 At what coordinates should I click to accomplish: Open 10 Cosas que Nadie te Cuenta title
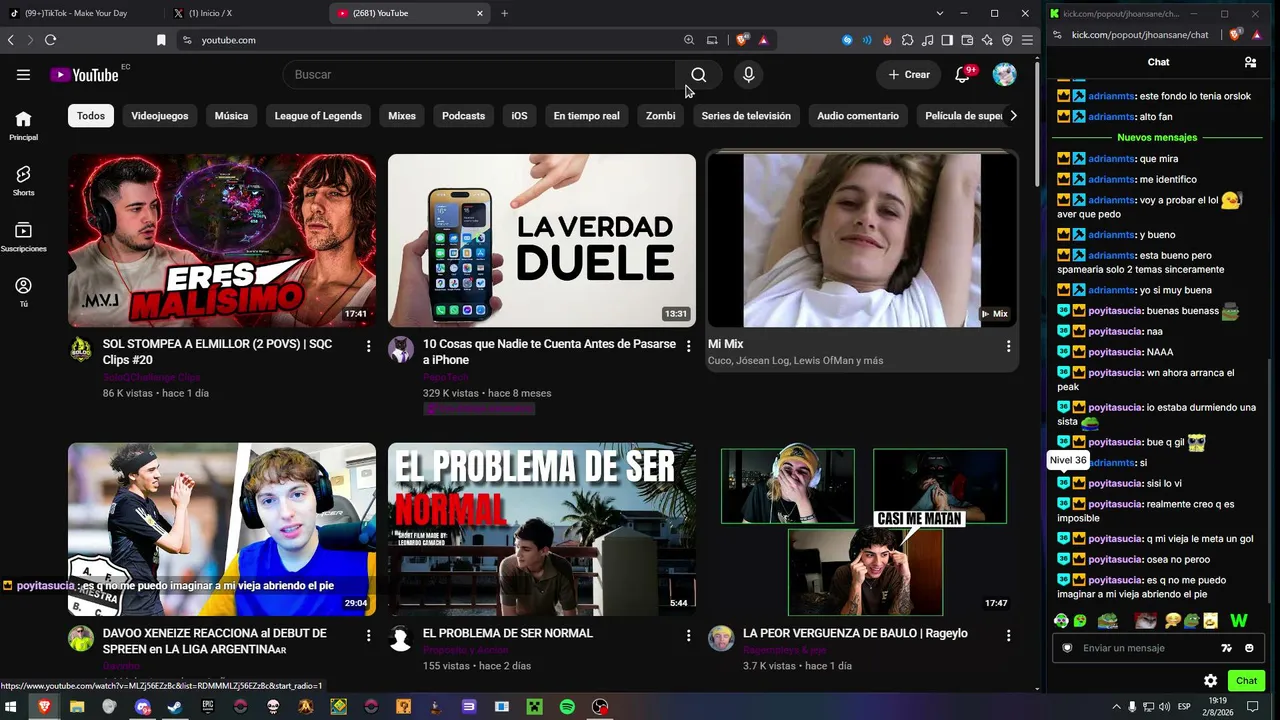(549, 352)
